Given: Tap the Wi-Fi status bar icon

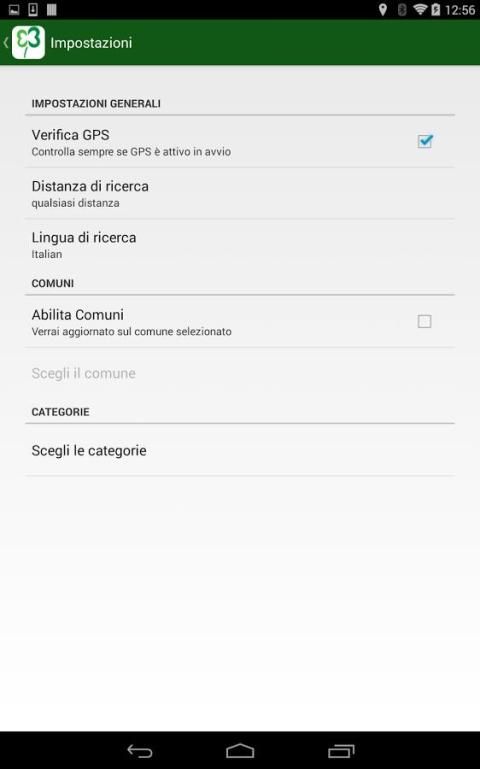Looking at the screenshot, I should 420,9.
